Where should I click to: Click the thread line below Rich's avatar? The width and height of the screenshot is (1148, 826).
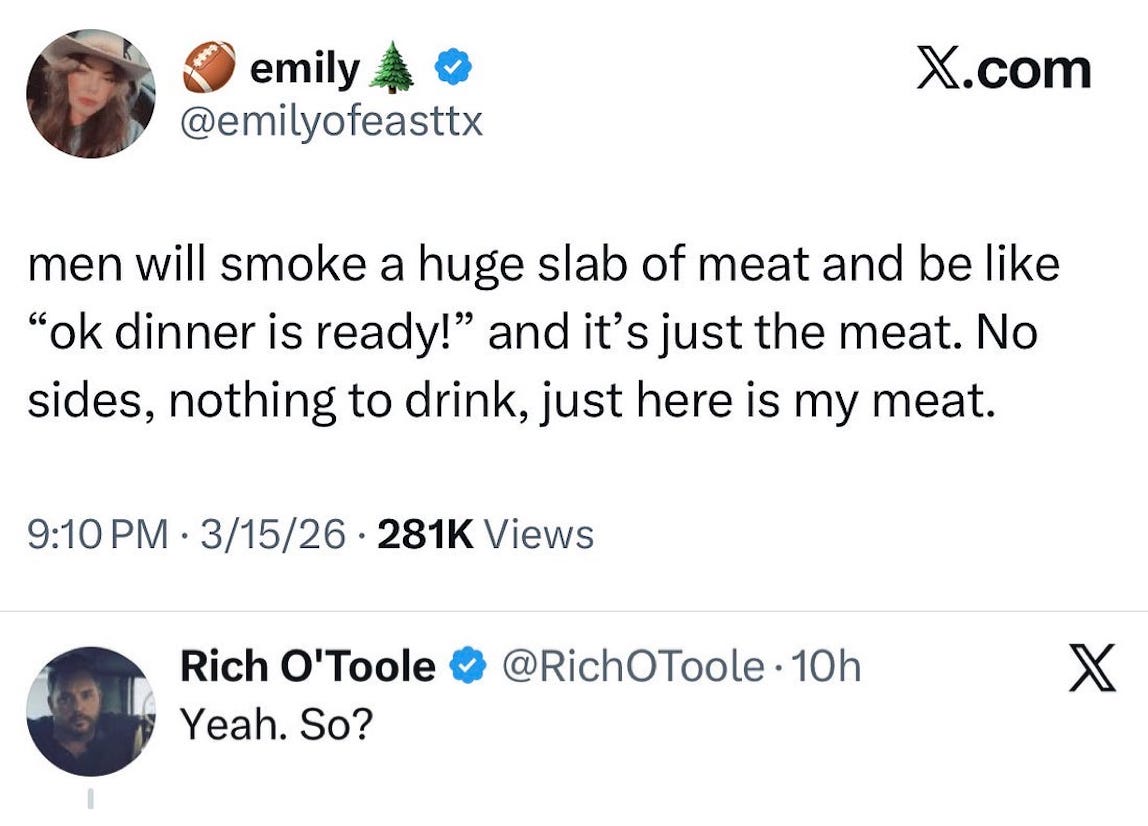pyautogui.click(x=90, y=799)
